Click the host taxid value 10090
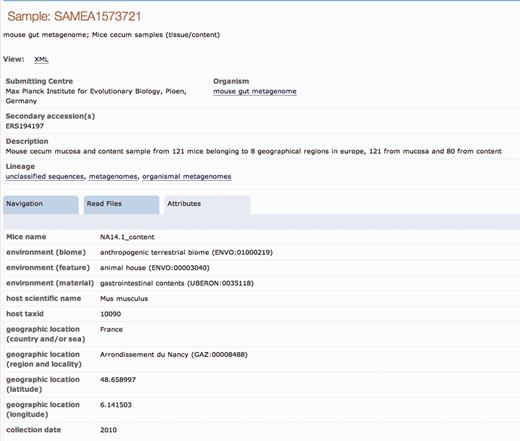The image size is (520, 441). [x=110, y=314]
